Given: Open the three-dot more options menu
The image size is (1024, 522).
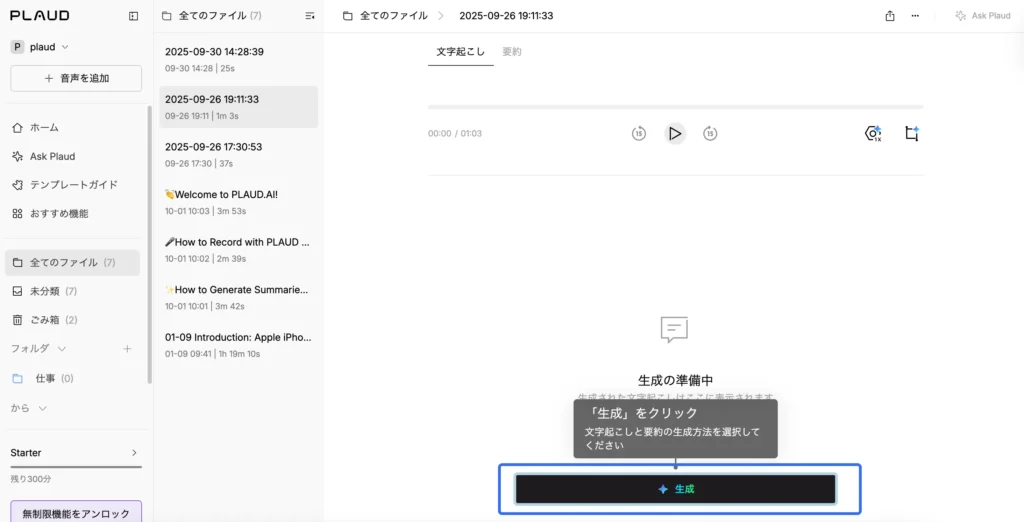Looking at the screenshot, I should [x=915, y=16].
